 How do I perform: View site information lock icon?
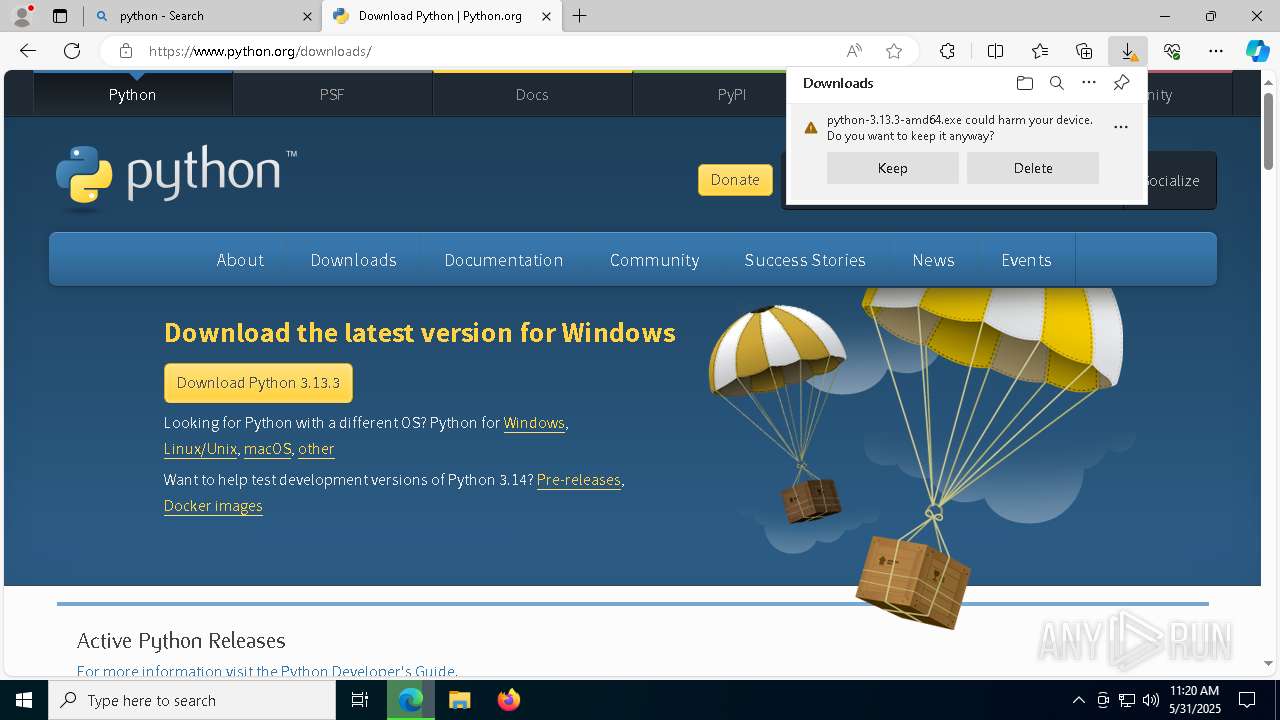tap(125, 51)
